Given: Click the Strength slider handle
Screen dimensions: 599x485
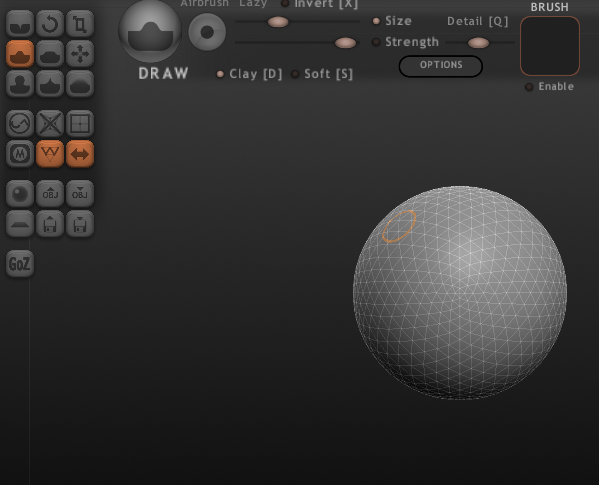Looking at the screenshot, I should pyautogui.click(x=345, y=43).
